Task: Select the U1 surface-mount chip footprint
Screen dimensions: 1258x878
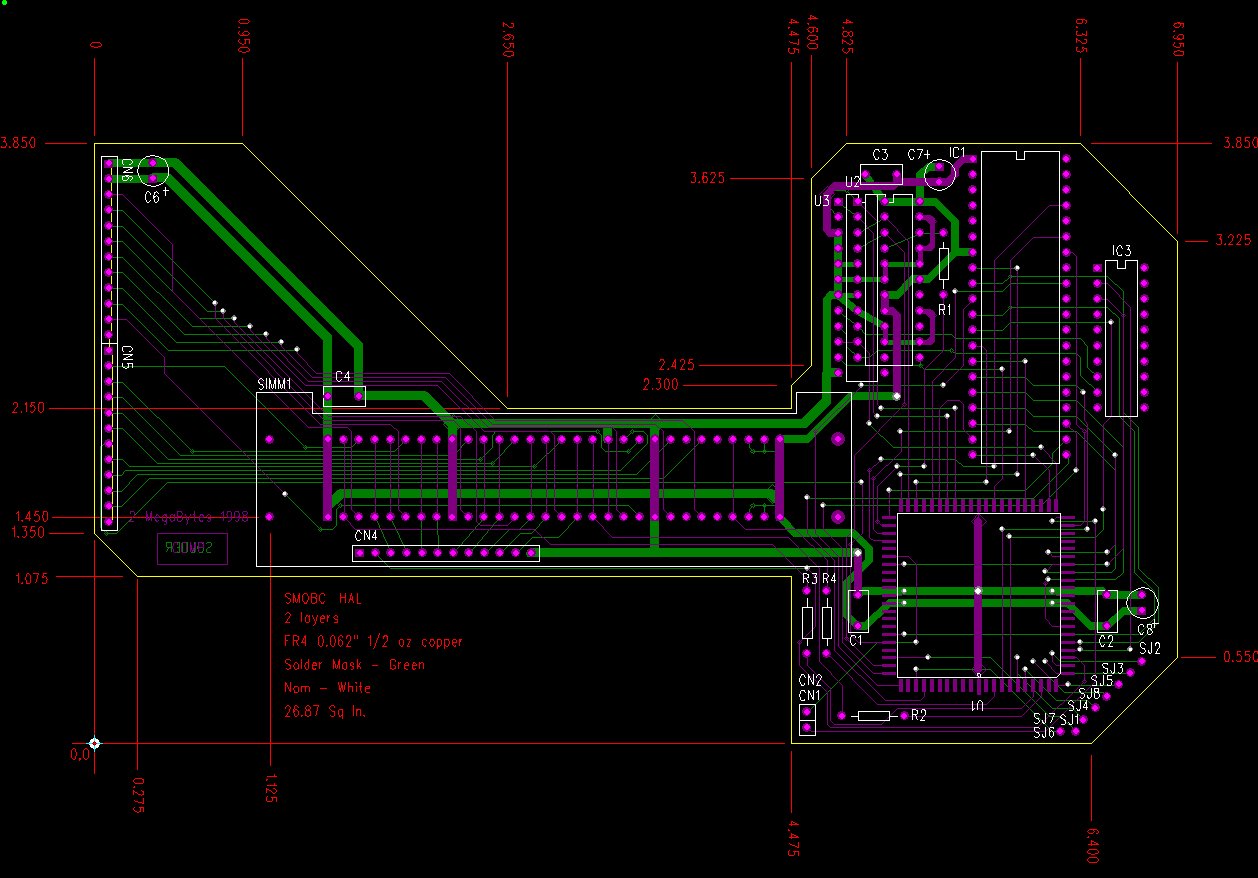Action: click(980, 595)
